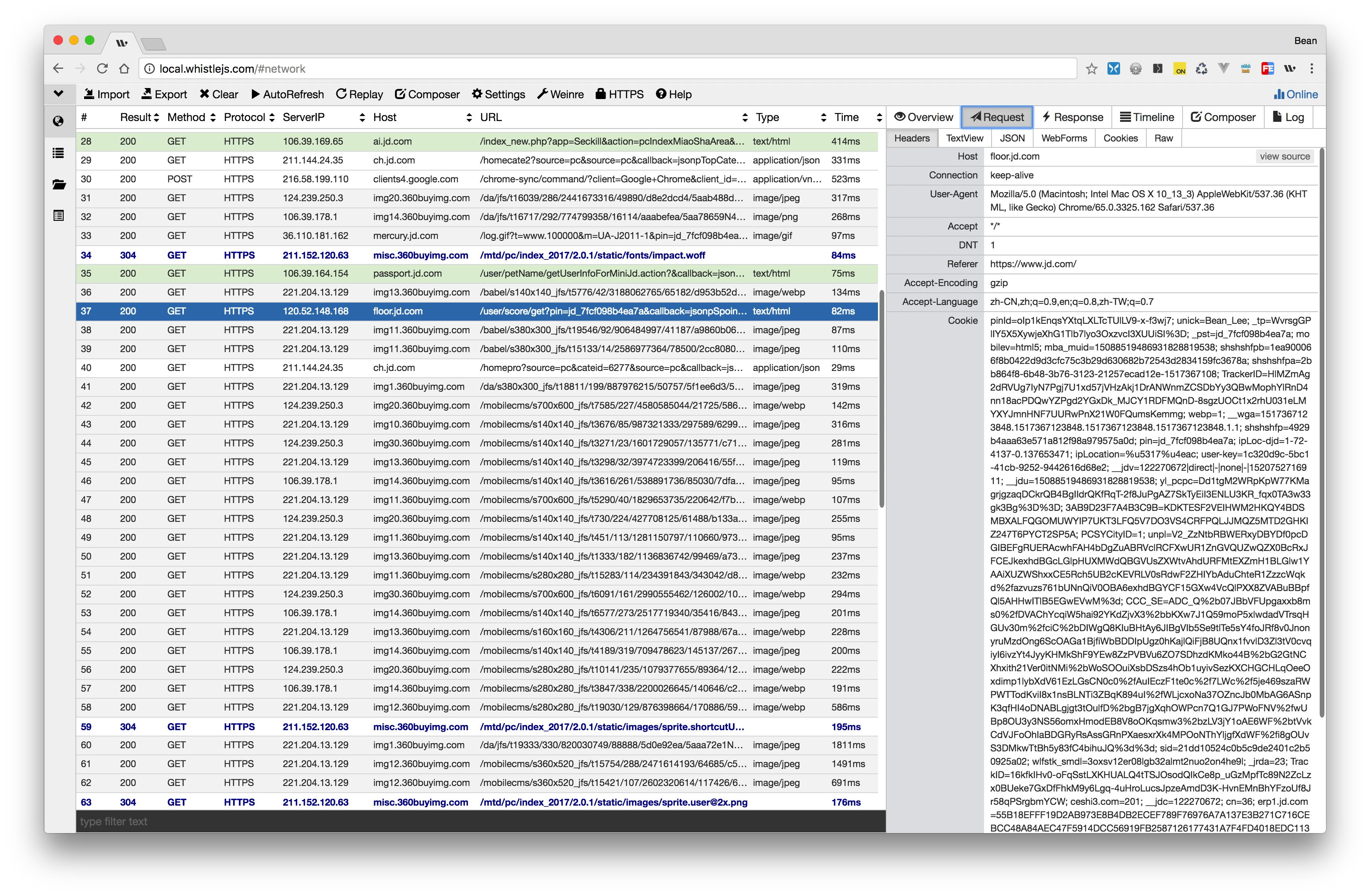Click the request headers panel scrollbar

pos(1322,433)
